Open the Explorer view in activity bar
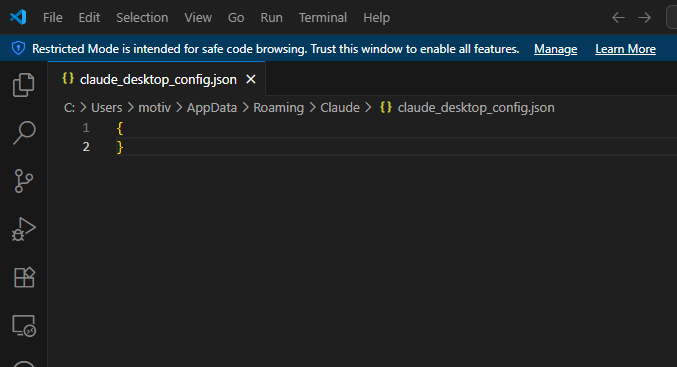677x367 pixels. pyautogui.click(x=24, y=85)
